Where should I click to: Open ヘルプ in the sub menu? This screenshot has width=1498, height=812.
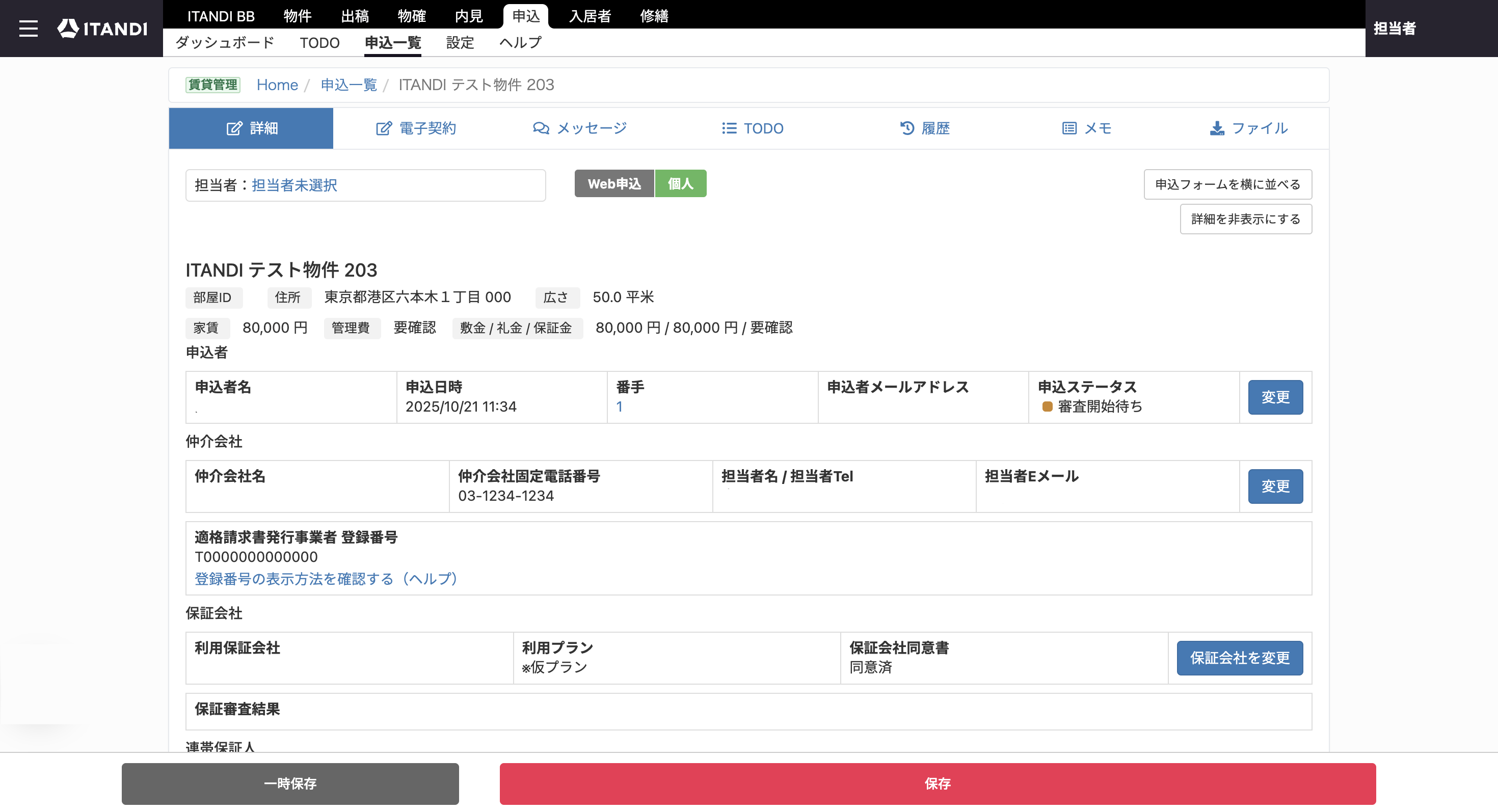[x=521, y=42]
